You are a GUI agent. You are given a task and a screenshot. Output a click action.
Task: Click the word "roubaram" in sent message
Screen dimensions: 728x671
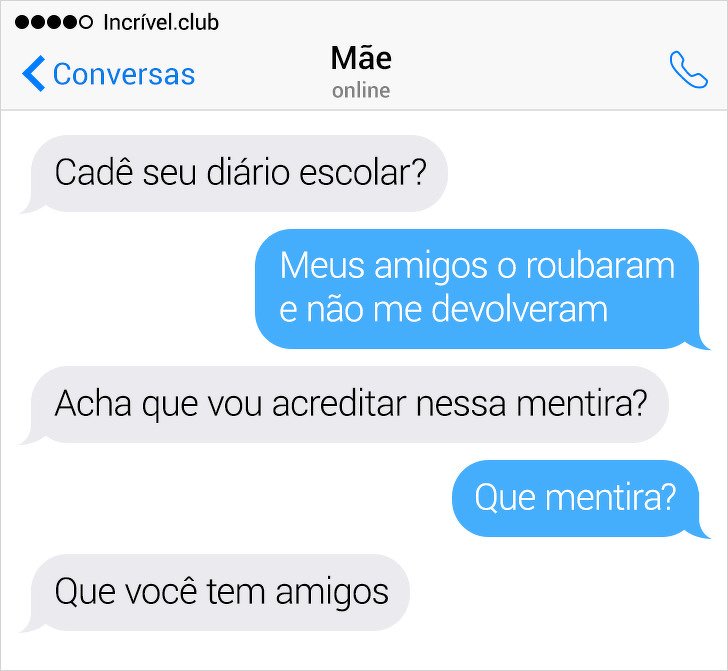[x=600, y=266]
